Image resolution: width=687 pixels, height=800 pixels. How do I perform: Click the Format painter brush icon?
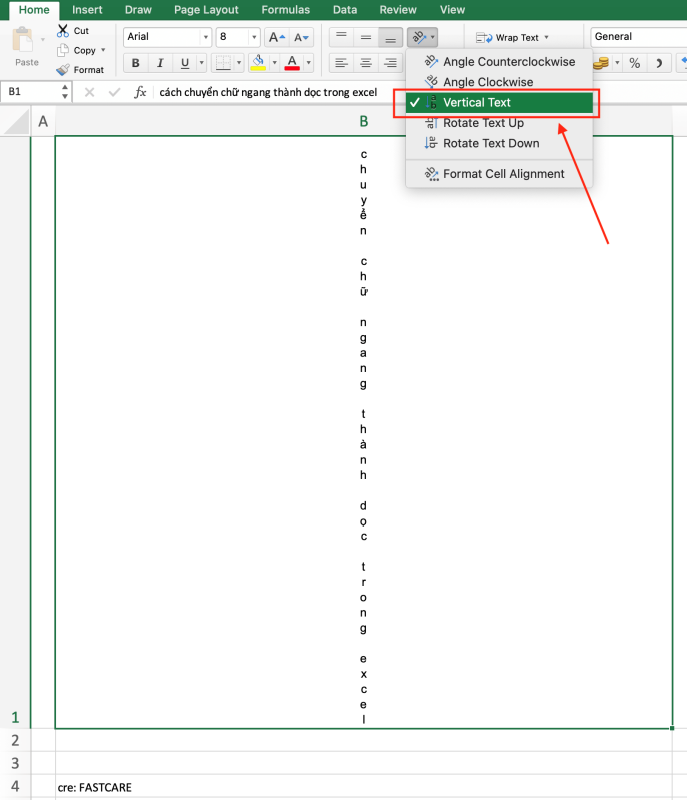[x=63, y=69]
